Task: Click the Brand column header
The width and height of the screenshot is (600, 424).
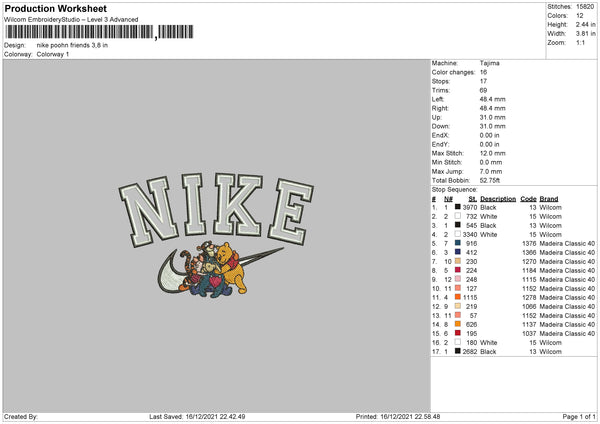Action: click(549, 199)
